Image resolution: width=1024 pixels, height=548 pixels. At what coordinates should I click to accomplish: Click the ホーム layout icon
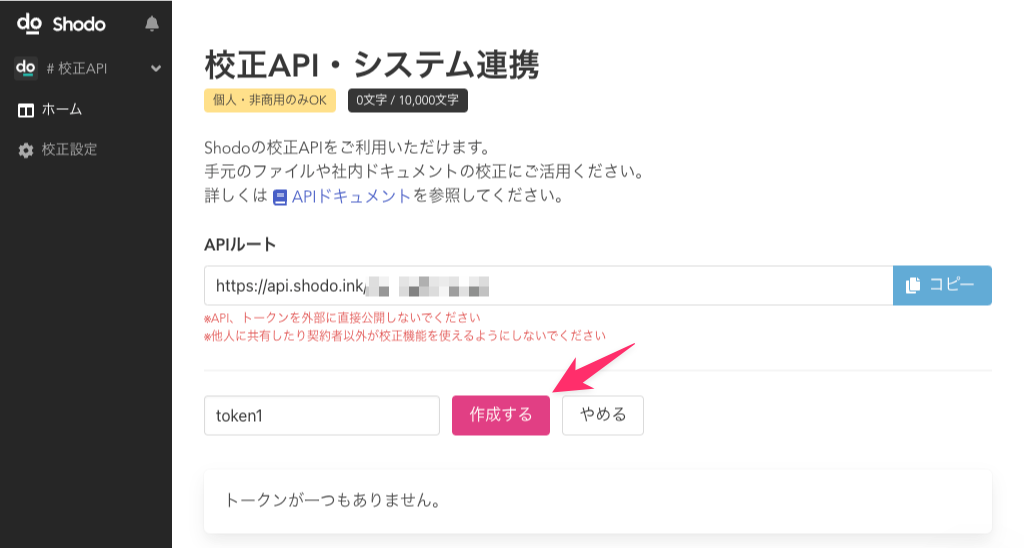[25, 110]
